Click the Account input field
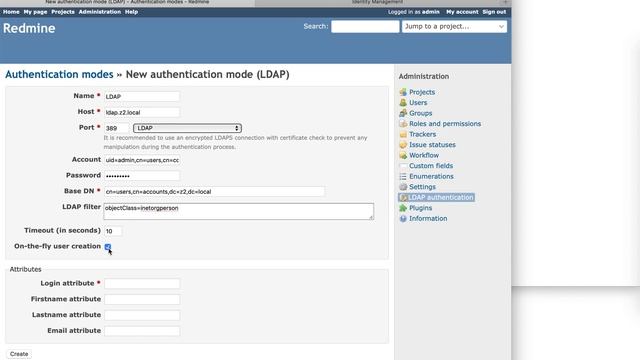The image size is (640, 360). click(x=142, y=160)
